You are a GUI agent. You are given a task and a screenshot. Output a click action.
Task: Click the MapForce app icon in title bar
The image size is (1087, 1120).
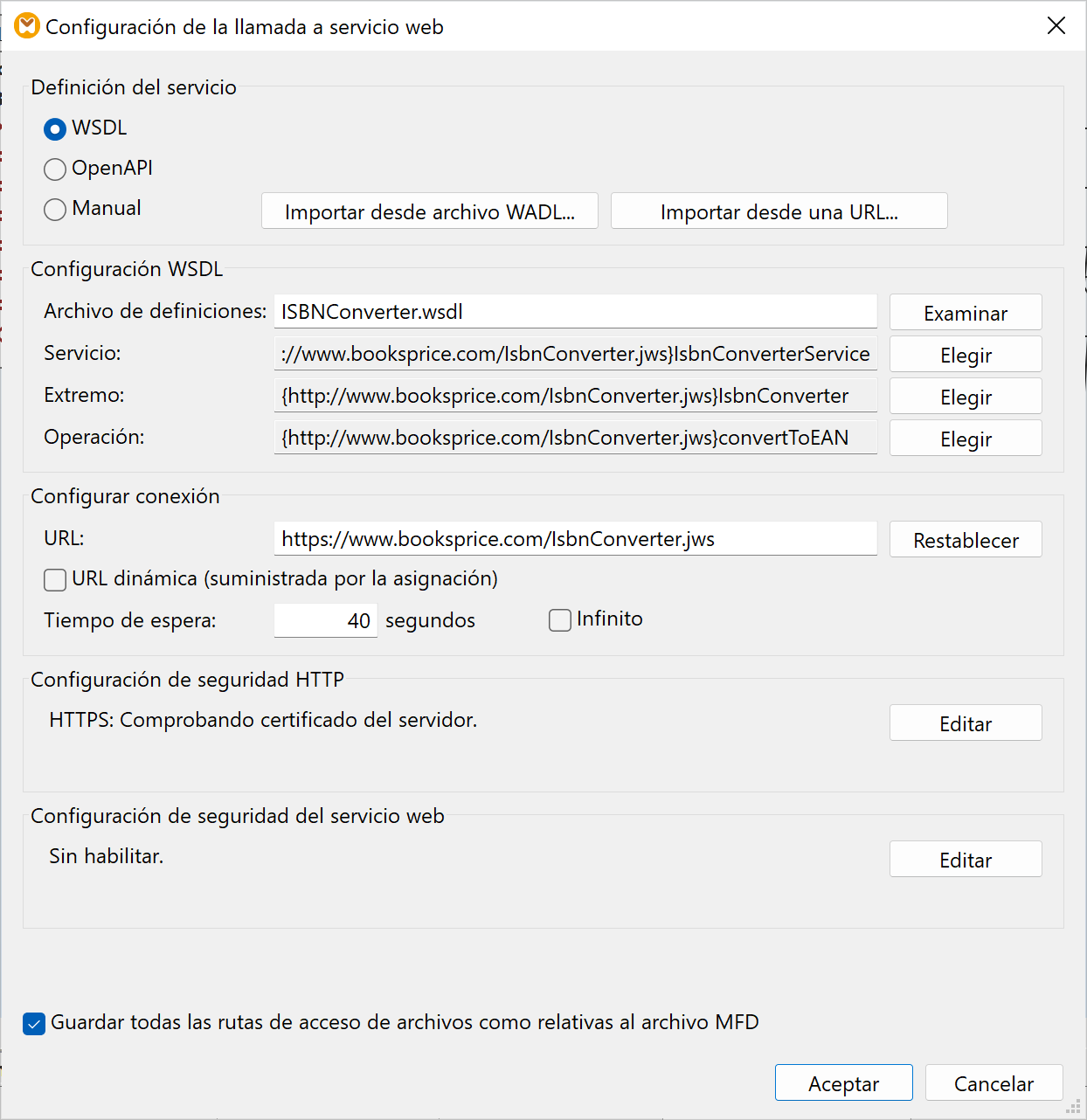point(27,26)
